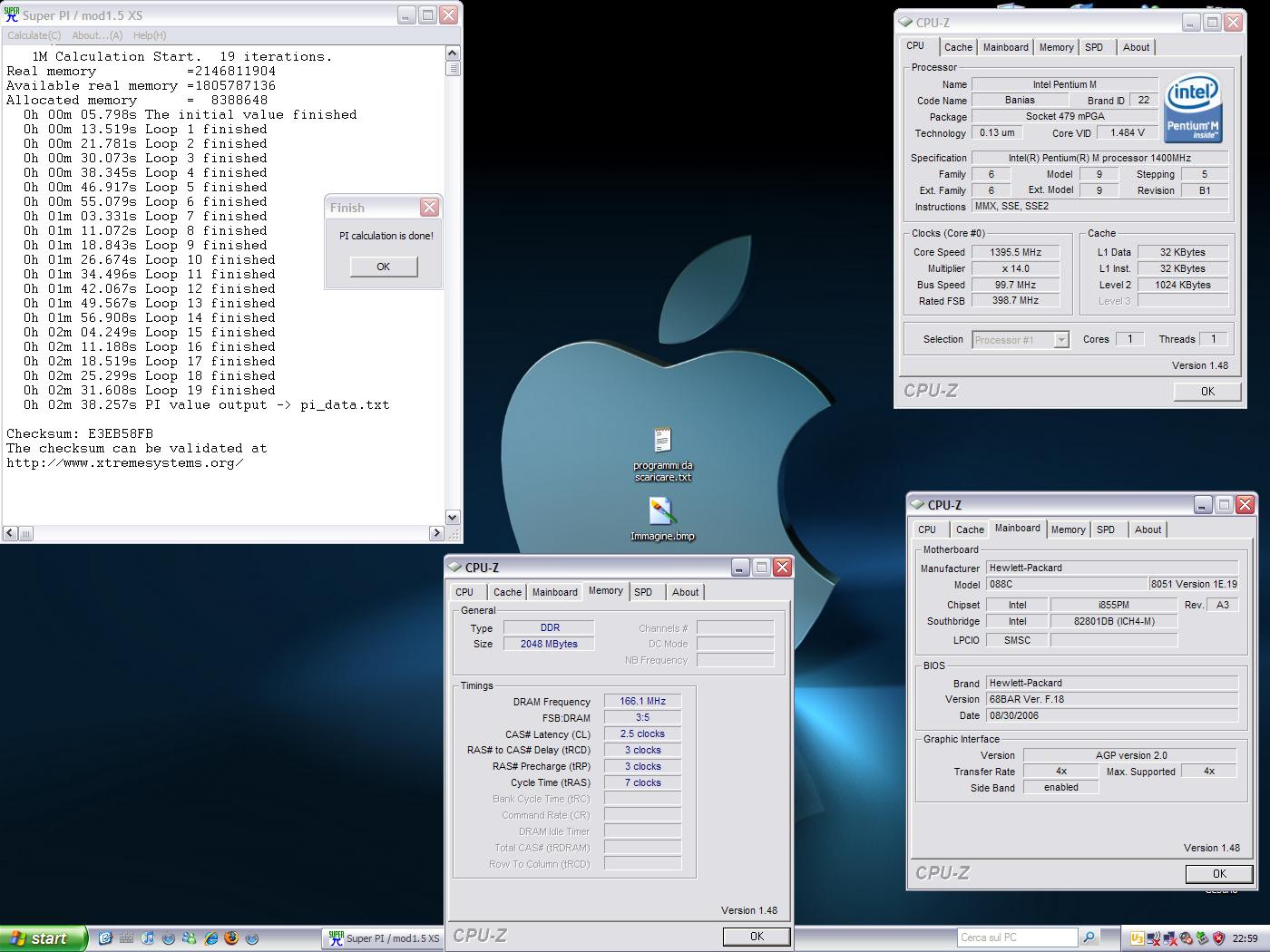The height and width of the screenshot is (952, 1270).
Task: Switch to CPU tab in the DDR timings CPU-Z window
Action: pos(464,592)
